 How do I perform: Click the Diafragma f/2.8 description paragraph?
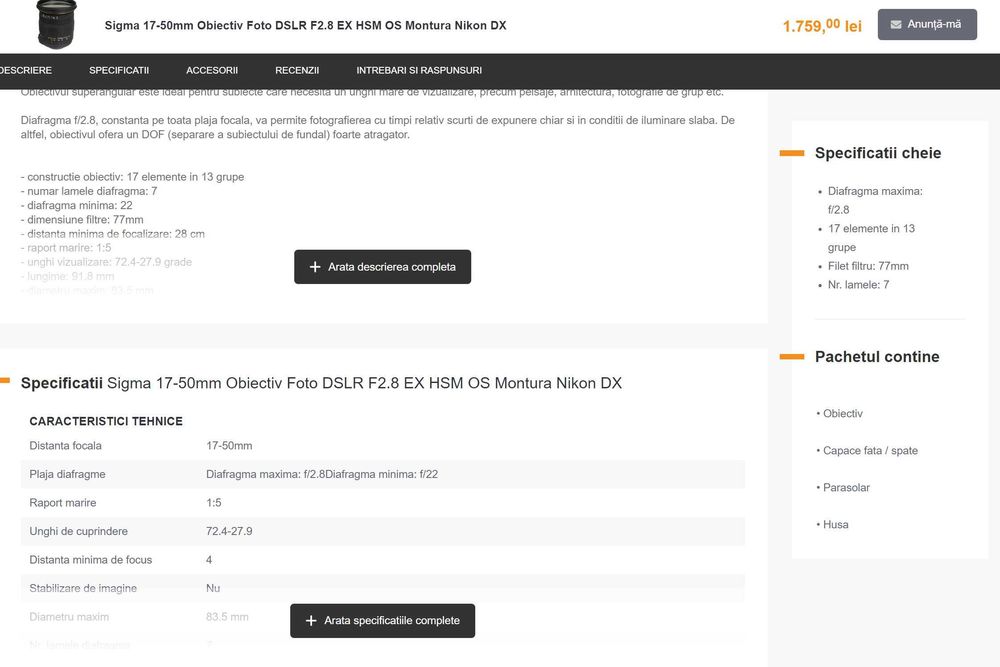click(x=378, y=127)
